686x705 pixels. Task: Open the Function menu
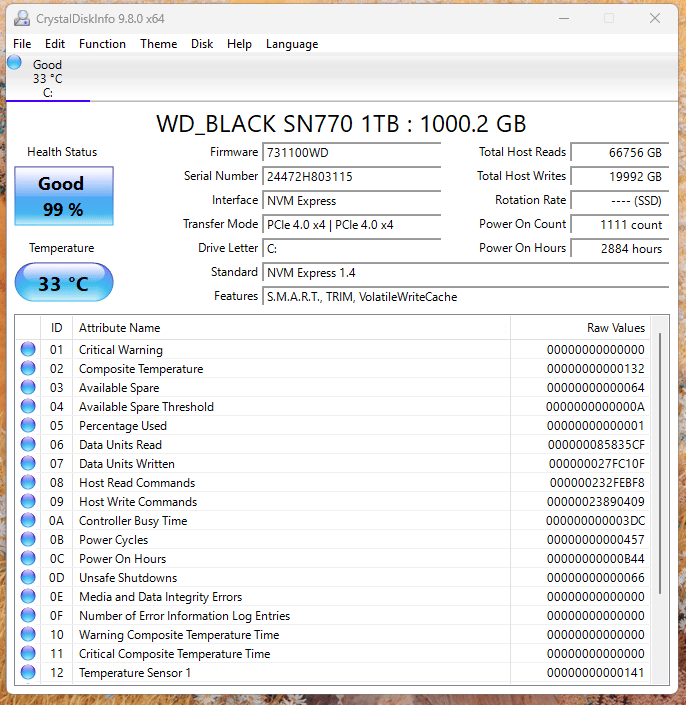[x=102, y=44]
